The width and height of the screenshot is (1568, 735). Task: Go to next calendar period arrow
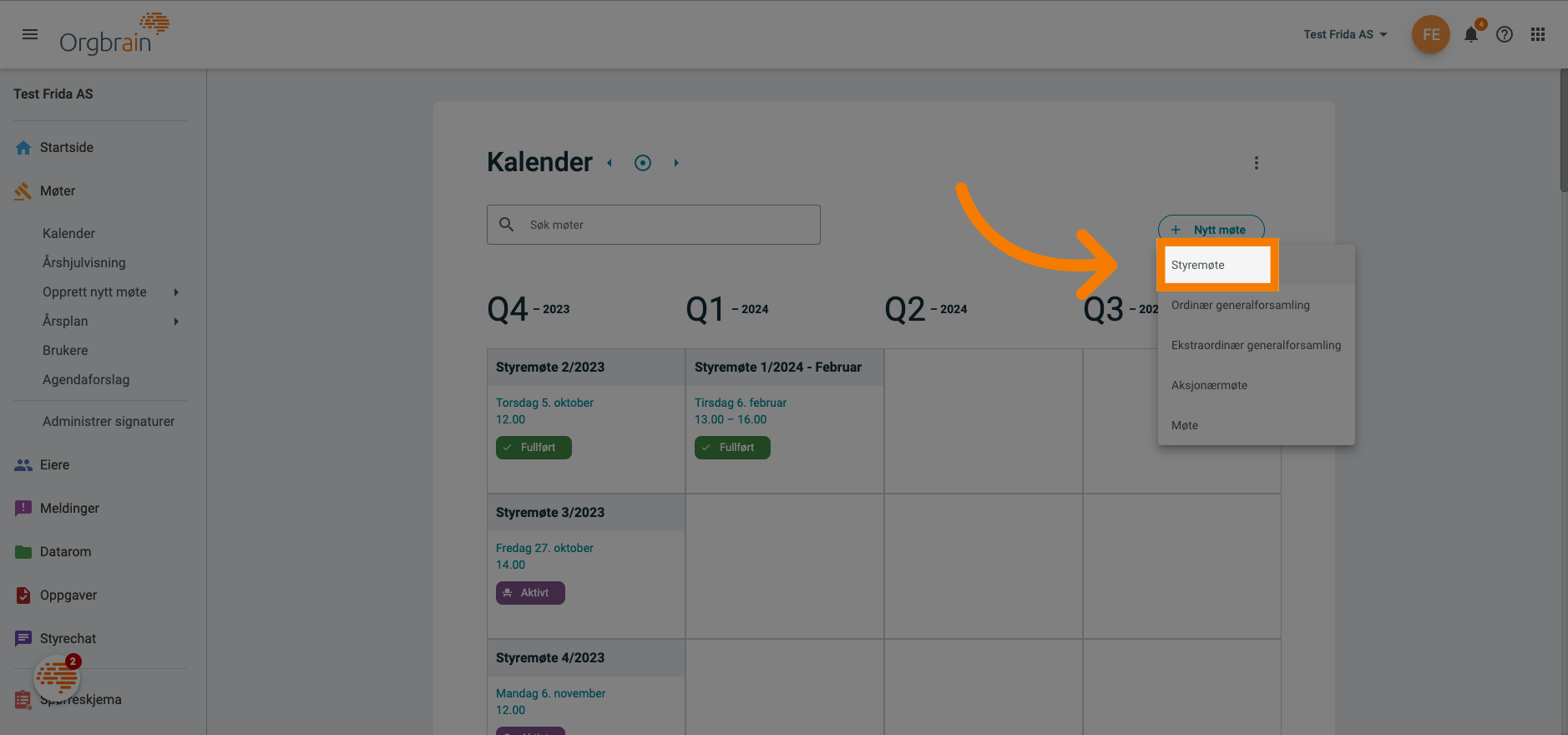pyautogui.click(x=676, y=163)
